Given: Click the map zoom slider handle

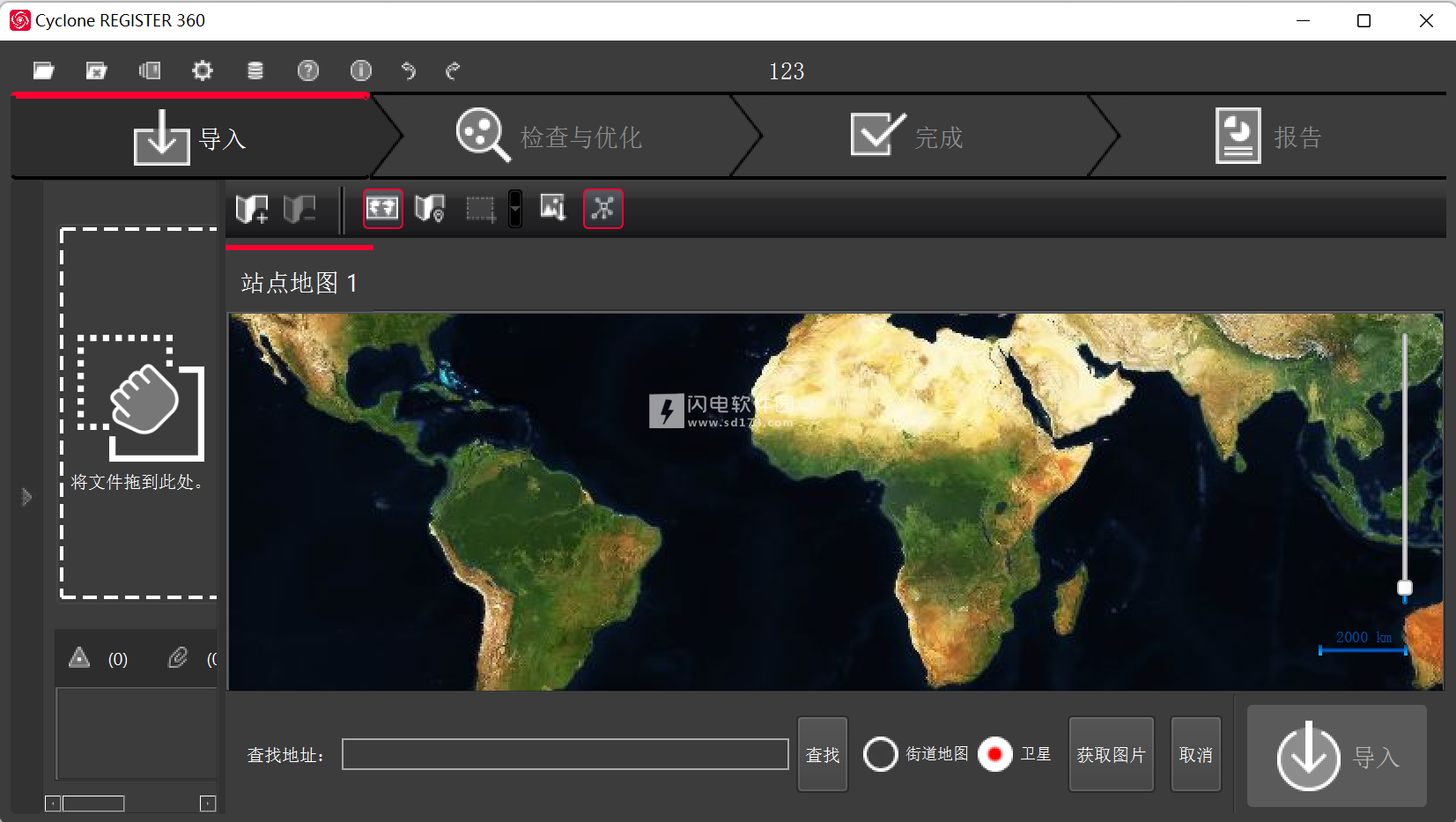Looking at the screenshot, I should (1405, 587).
